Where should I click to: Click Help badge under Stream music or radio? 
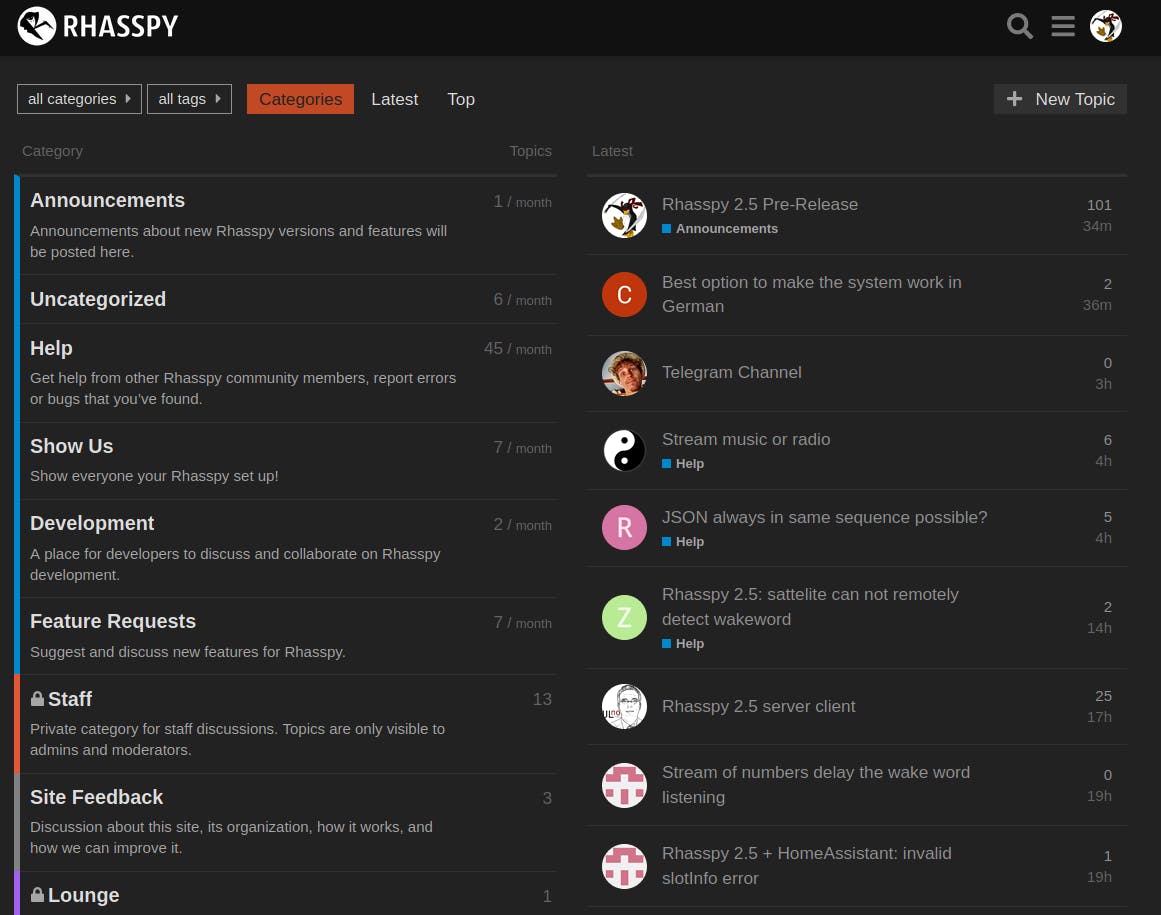click(x=683, y=463)
